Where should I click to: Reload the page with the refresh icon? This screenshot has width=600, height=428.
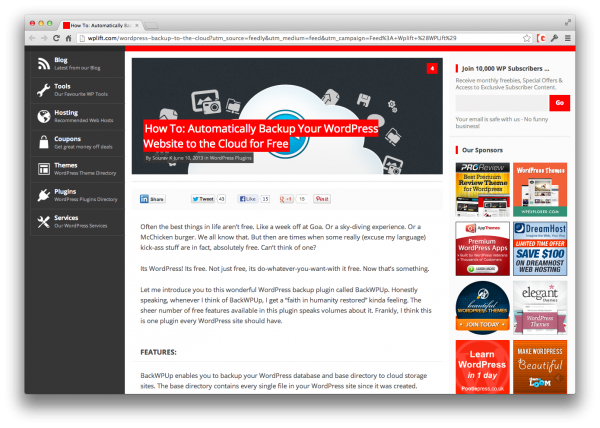coord(56,38)
